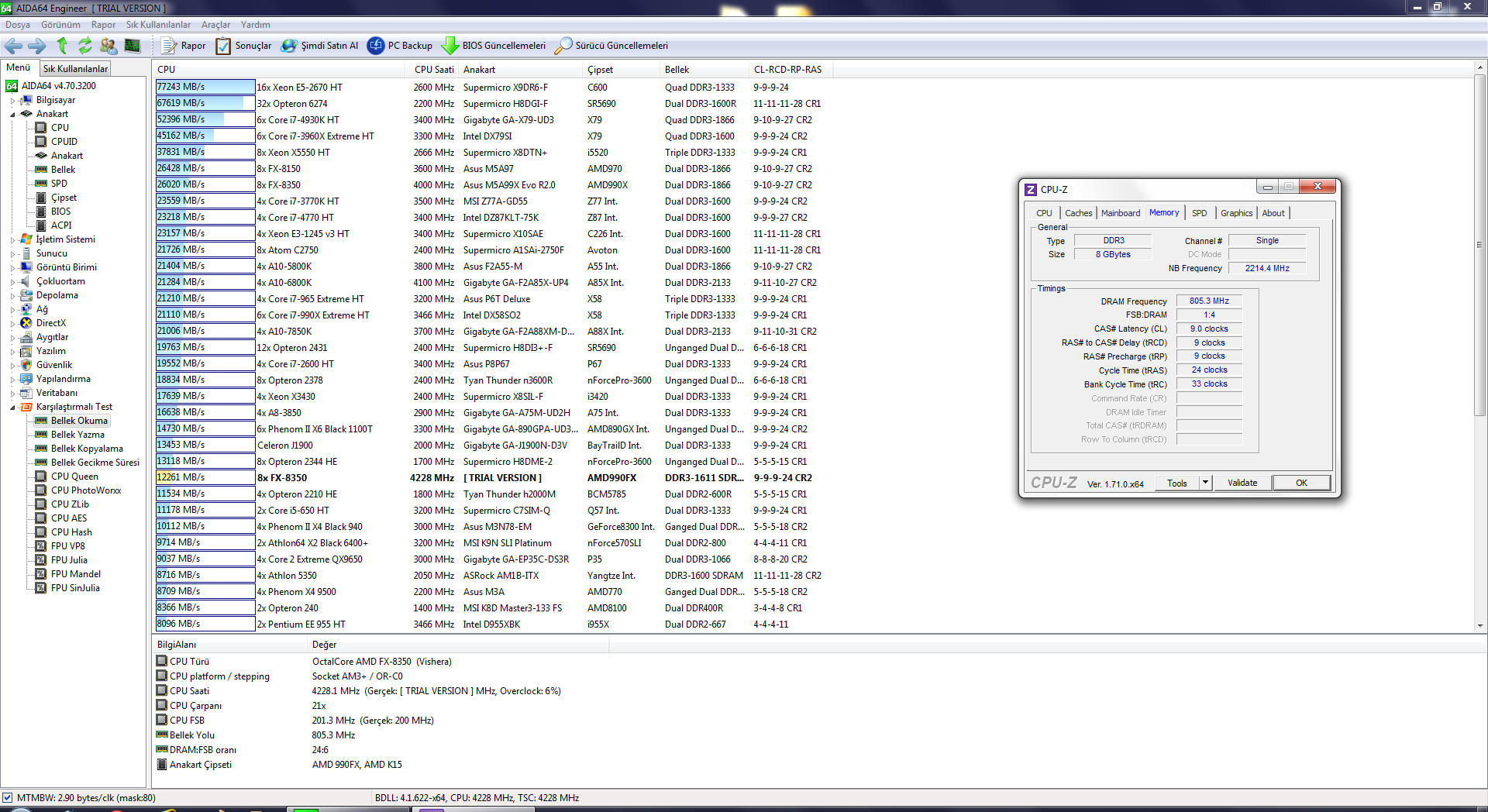Select CPU PhotoWorxx benchmark

(86, 490)
